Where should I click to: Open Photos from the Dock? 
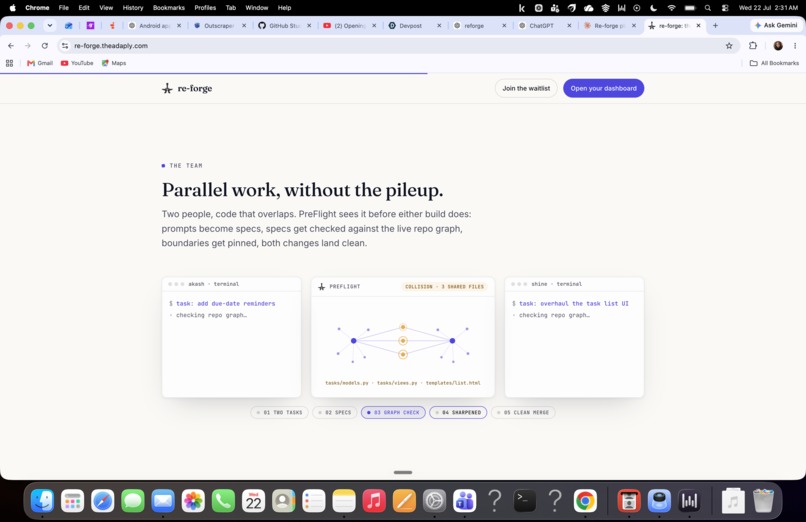193,500
